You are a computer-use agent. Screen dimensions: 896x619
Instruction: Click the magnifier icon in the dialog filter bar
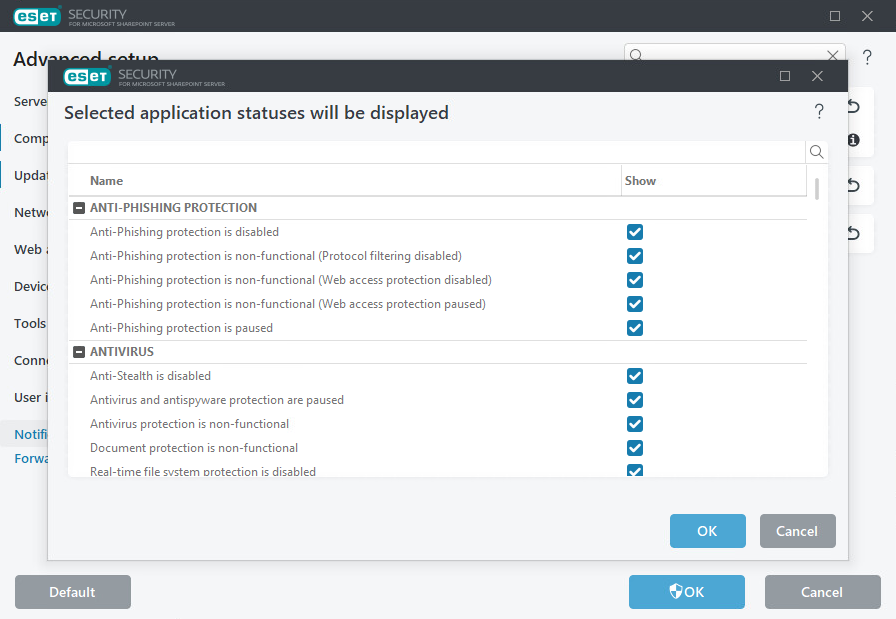click(816, 152)
